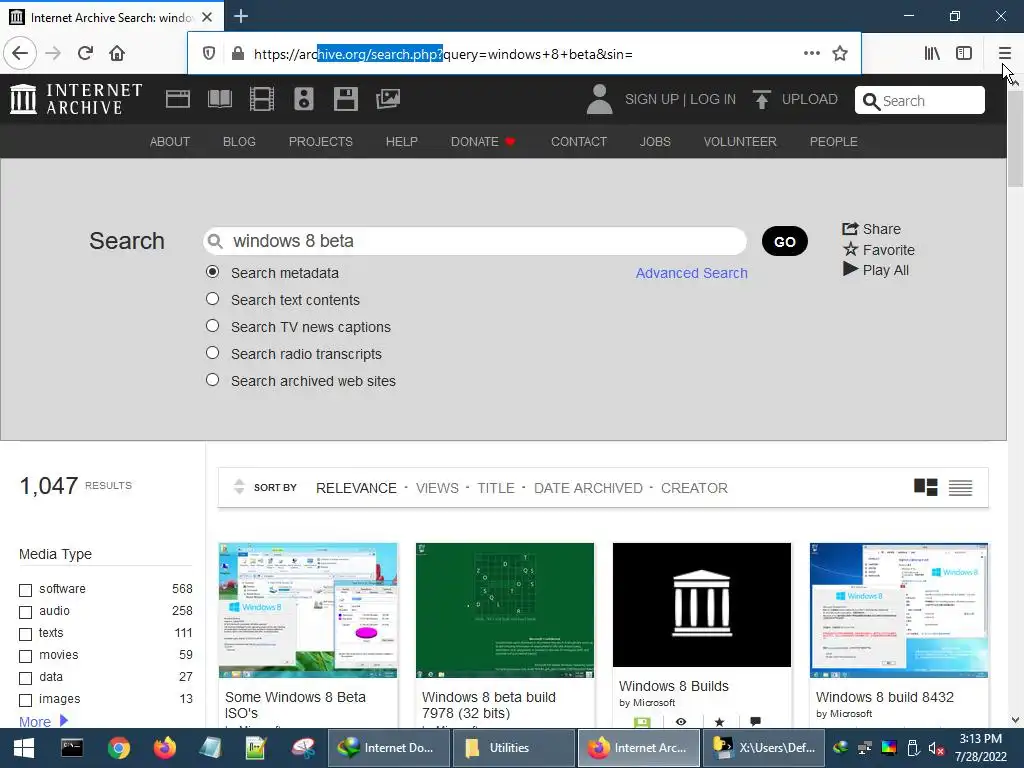Bookmark this page with star icon

tap(840, 54)
